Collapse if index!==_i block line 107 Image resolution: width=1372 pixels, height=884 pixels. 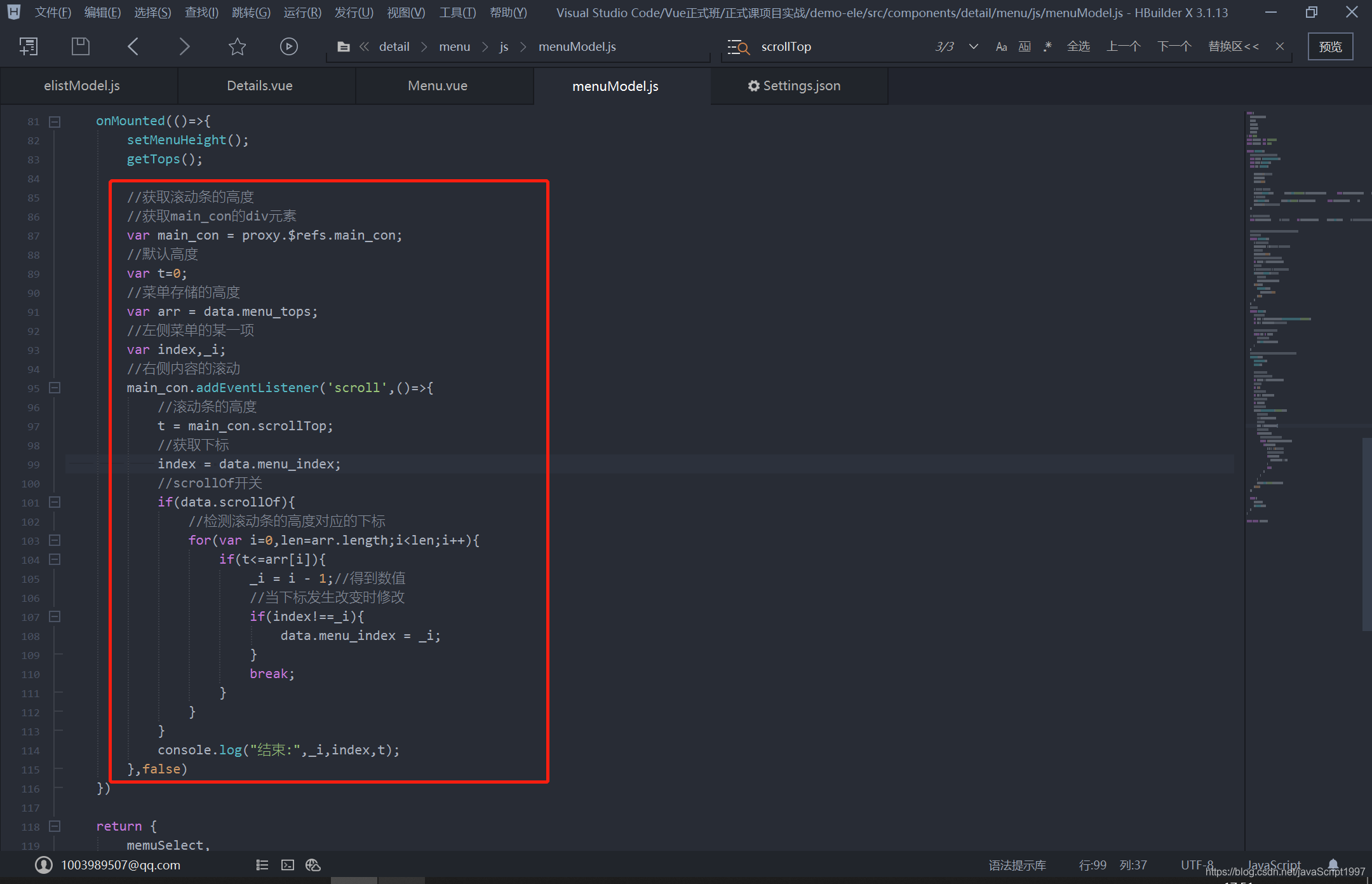tap(55, 616)
